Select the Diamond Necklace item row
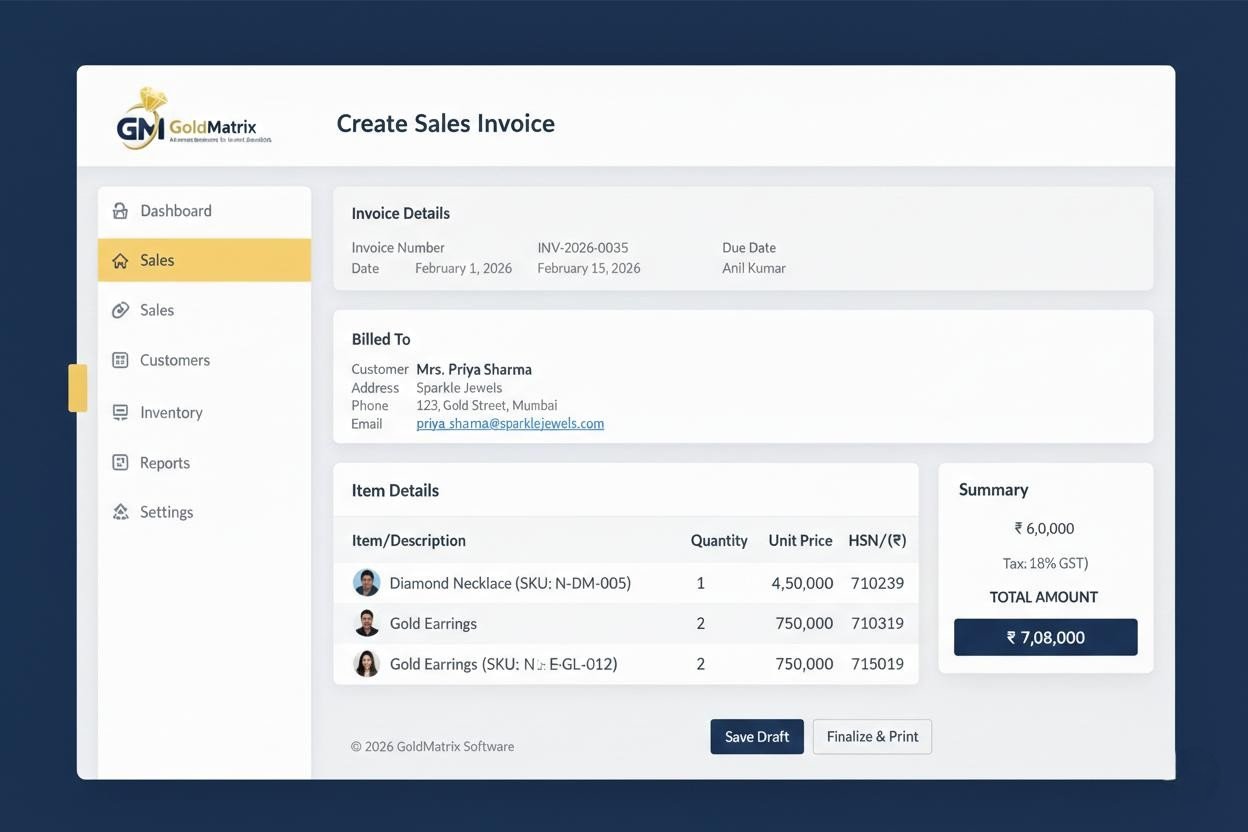 pyautogui.click(x=510, y=583)
